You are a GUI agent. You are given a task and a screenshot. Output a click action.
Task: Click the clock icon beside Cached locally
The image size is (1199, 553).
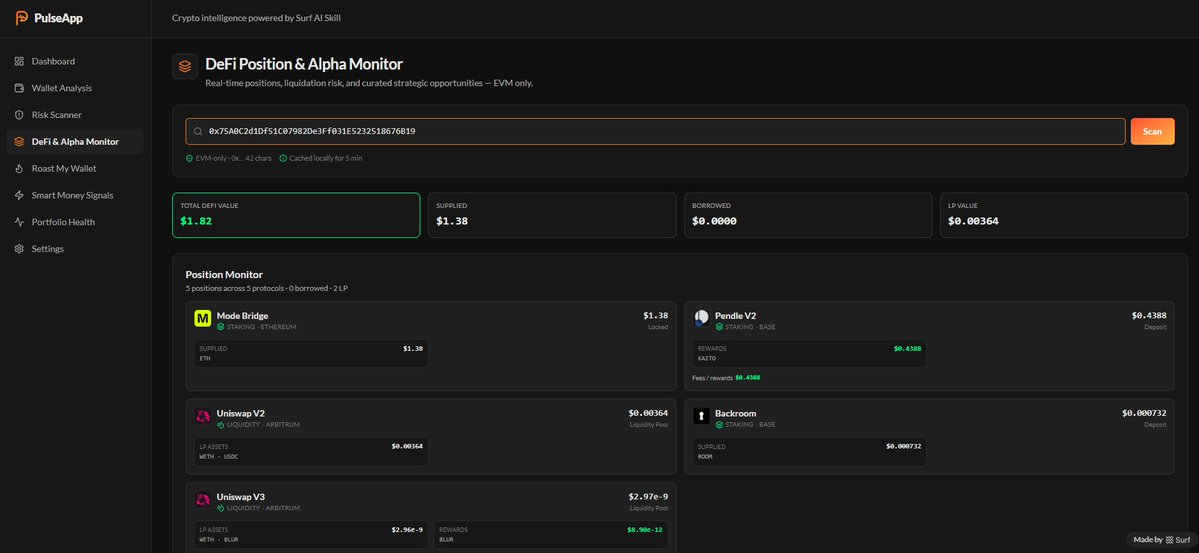coord(283,158)
